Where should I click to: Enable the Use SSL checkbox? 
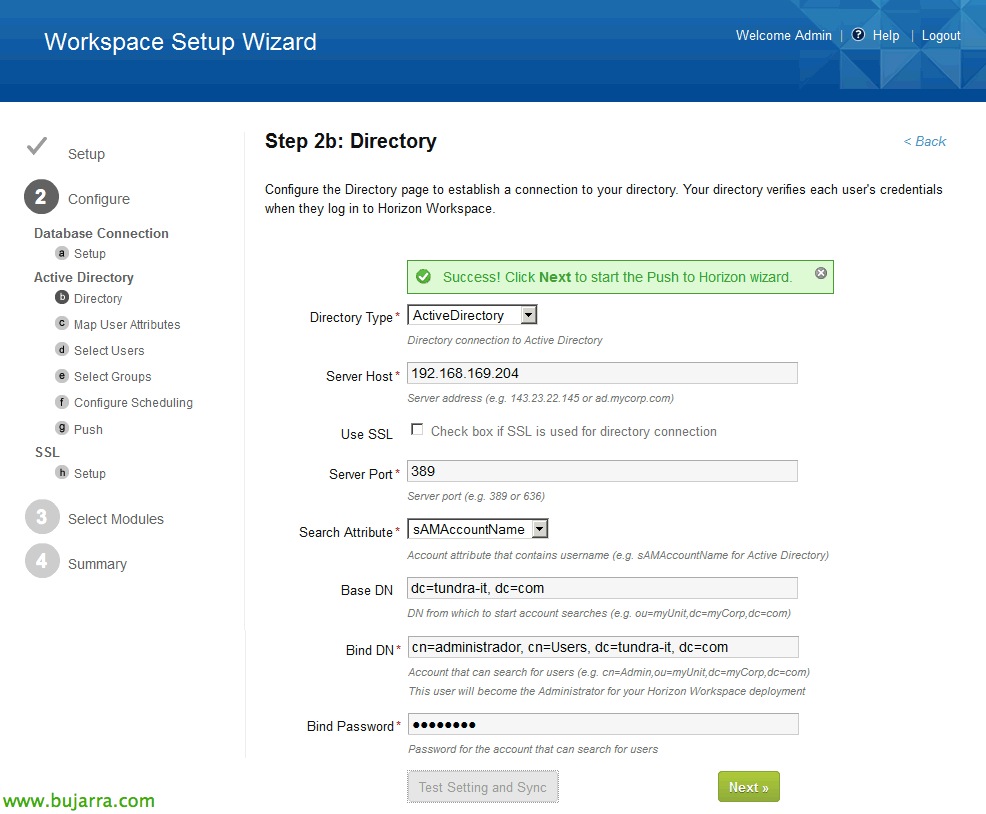click(417, 429)
